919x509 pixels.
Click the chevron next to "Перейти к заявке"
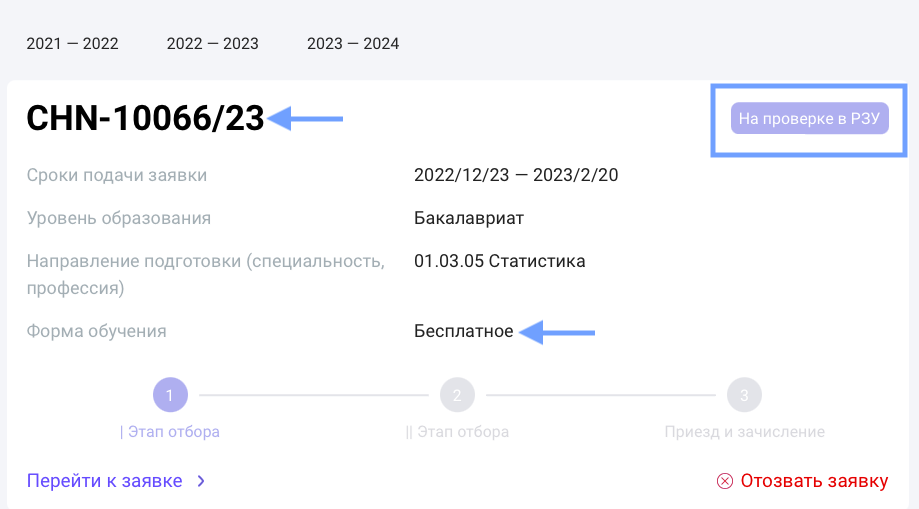pyautogui.click(x=201, y=481)
